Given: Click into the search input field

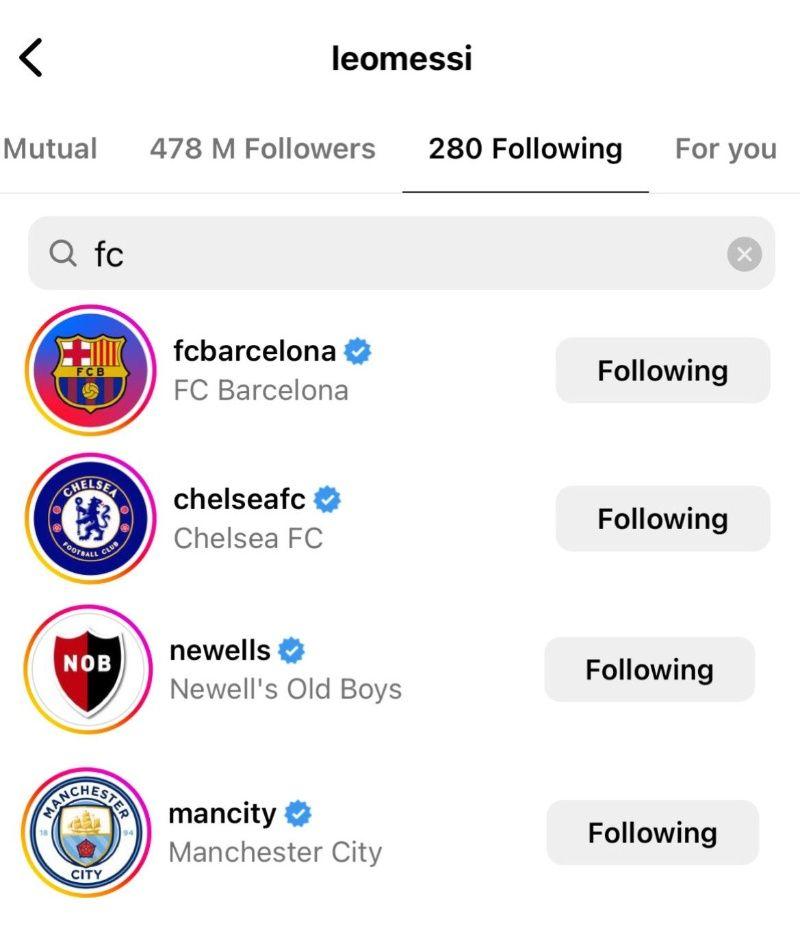Looking at the screenshot, I should 400,254.
